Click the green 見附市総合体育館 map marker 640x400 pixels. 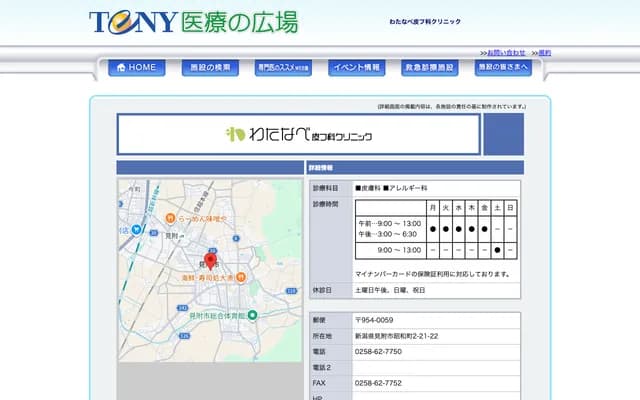tap(253, 315)
